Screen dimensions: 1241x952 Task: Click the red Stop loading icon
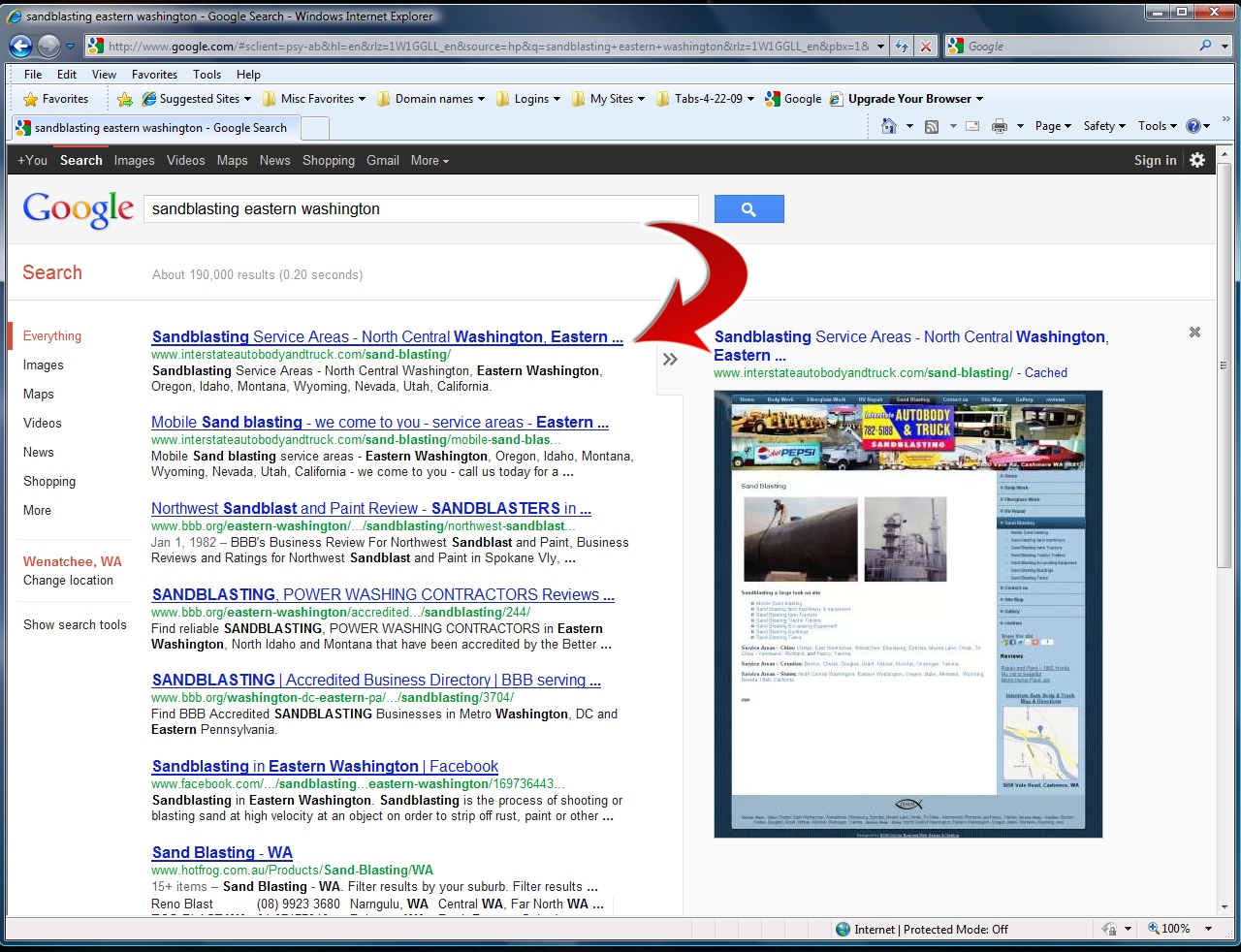coord(926,46)
